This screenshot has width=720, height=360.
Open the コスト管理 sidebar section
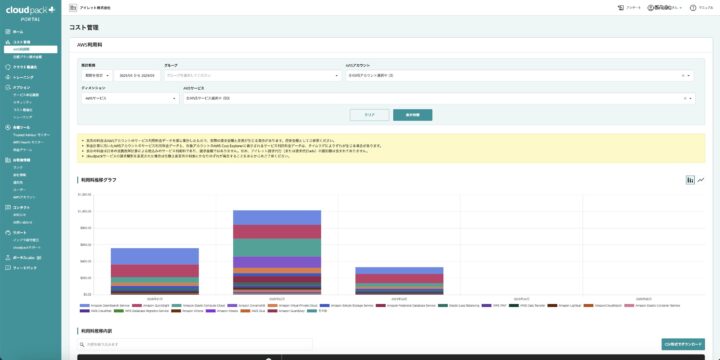(22, 42)
